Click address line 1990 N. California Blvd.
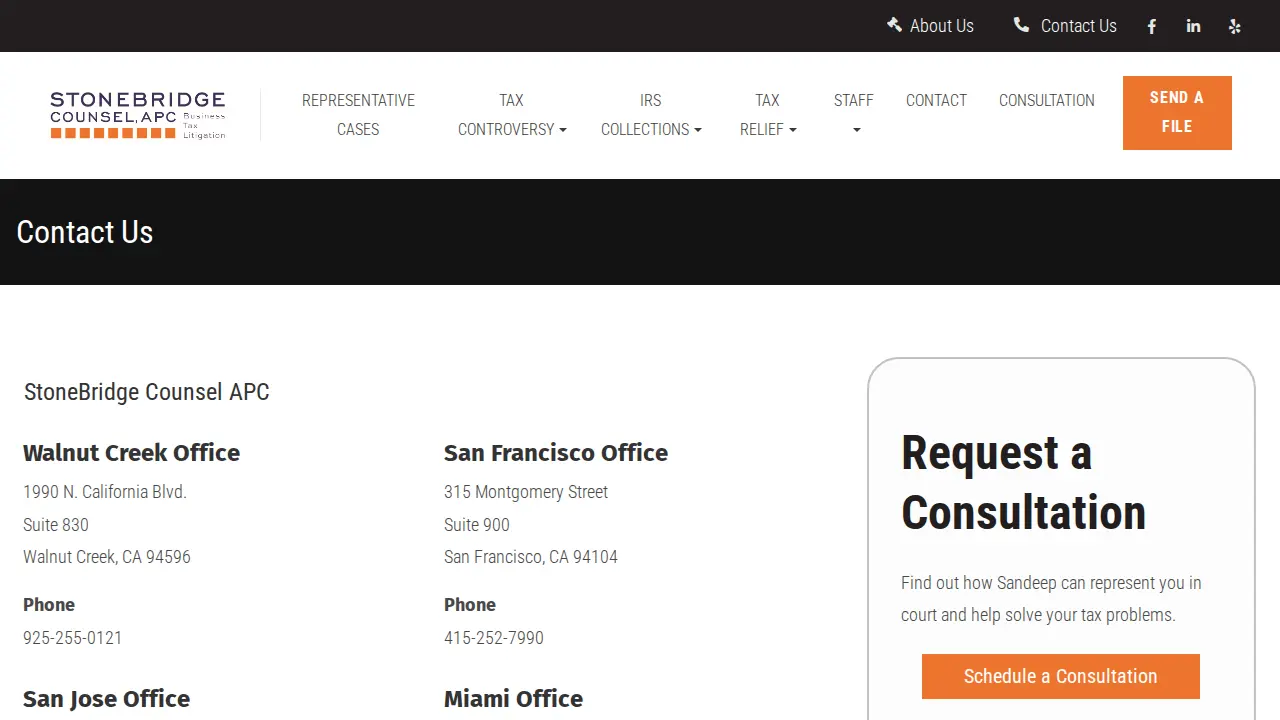The height and width of the screenshot is (720, 1280). tap(105, 492)
